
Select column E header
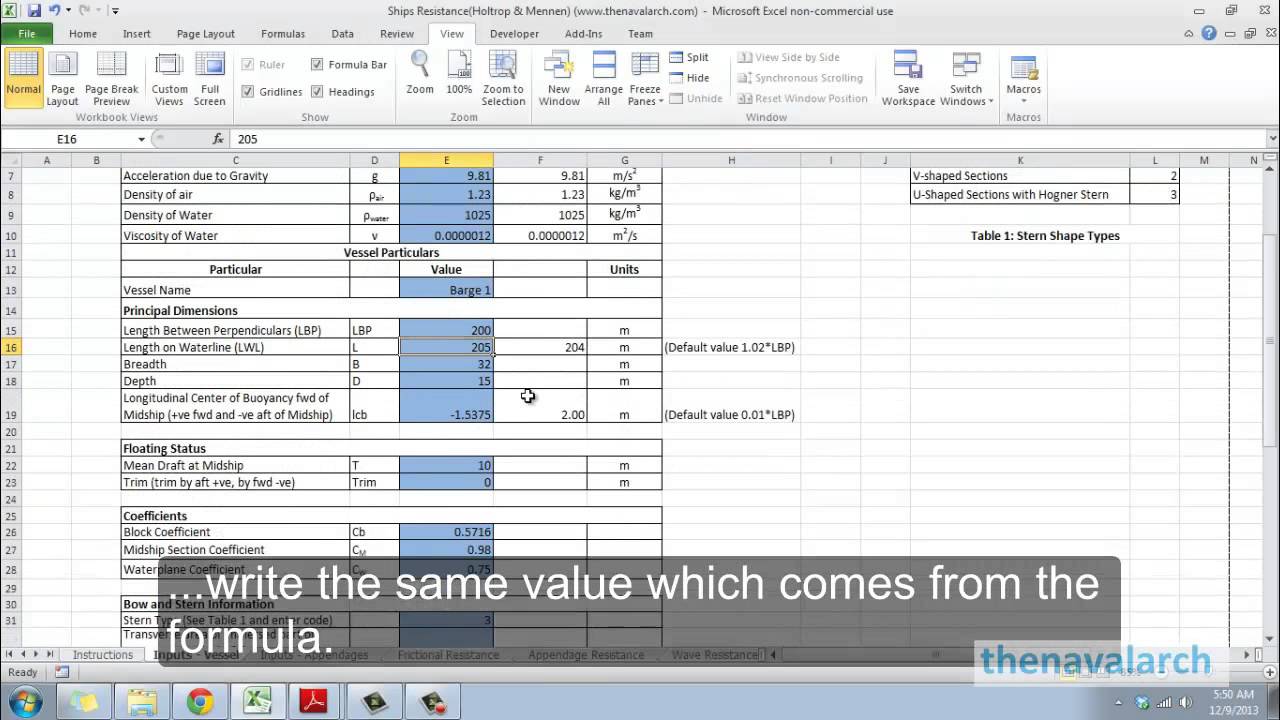(446, 160)
